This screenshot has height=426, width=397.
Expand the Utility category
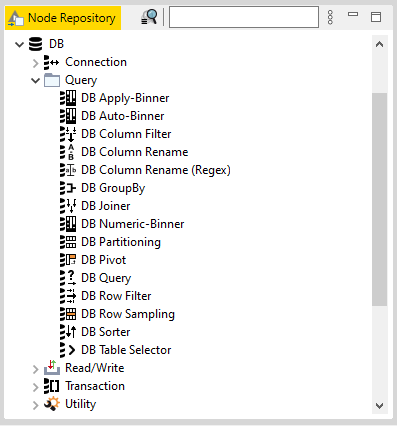pos(36,404)
